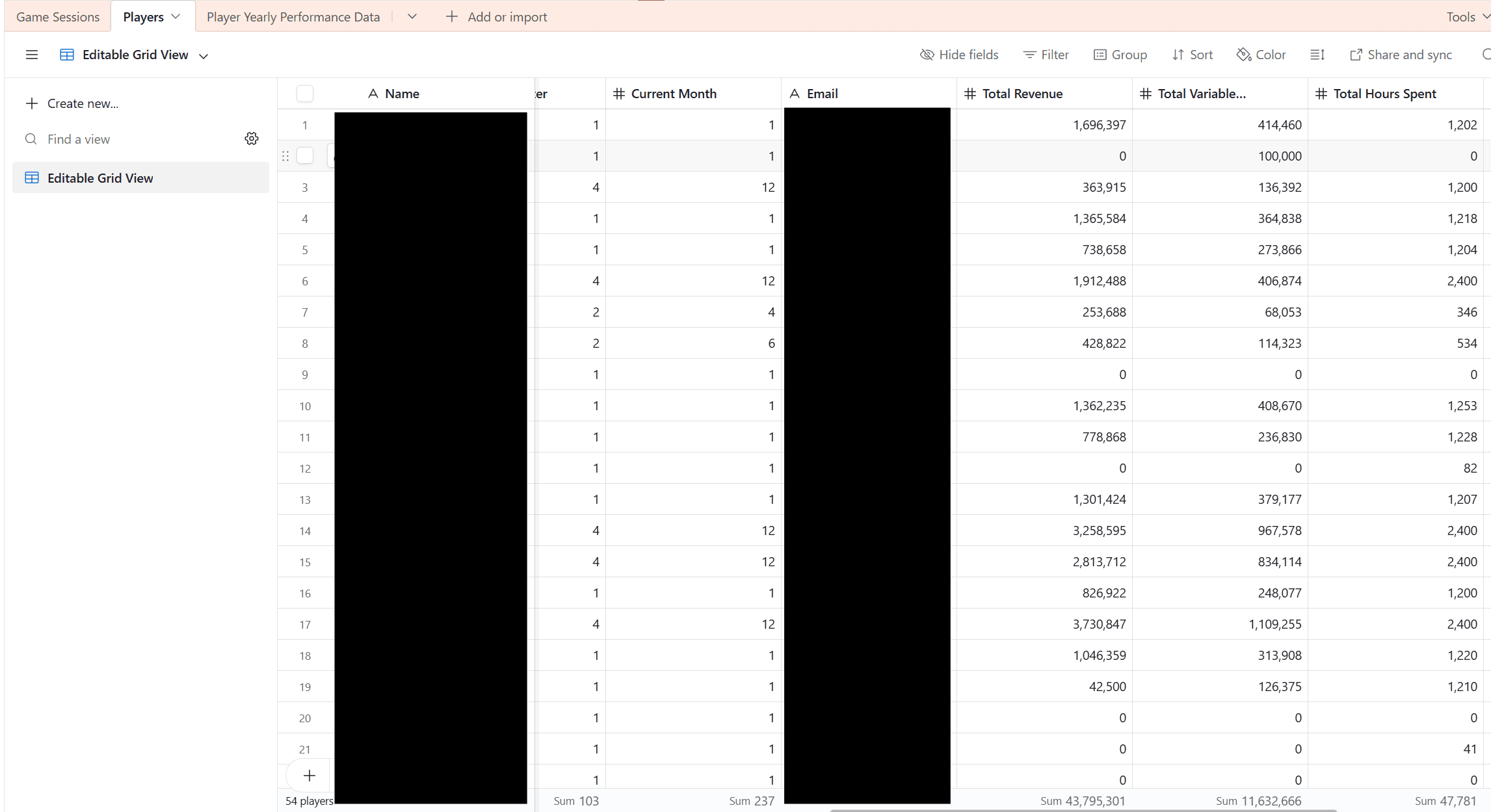Toggle the select-all checkbox in header
This screenshot has width=1491, height=812.
tap(305, 93)
